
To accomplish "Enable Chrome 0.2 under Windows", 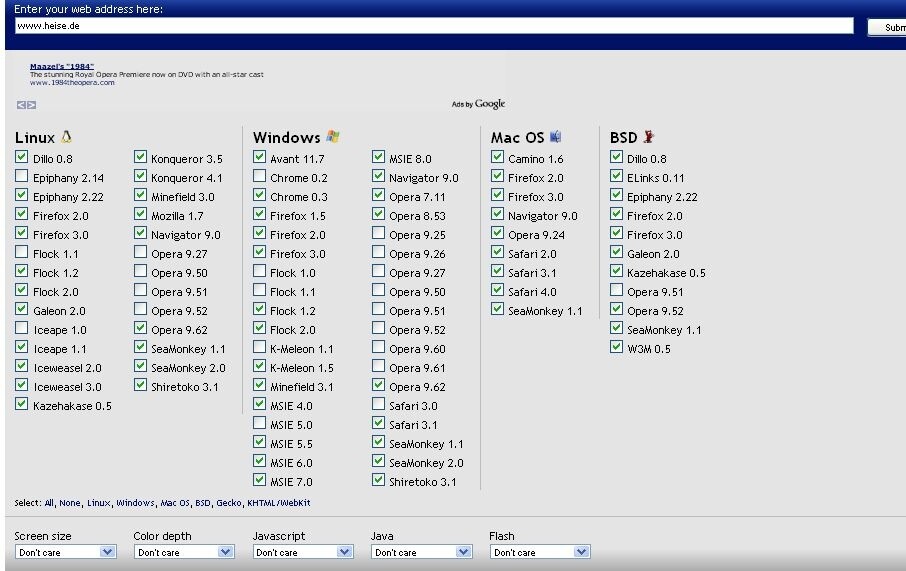I will [x=259, y=176].
